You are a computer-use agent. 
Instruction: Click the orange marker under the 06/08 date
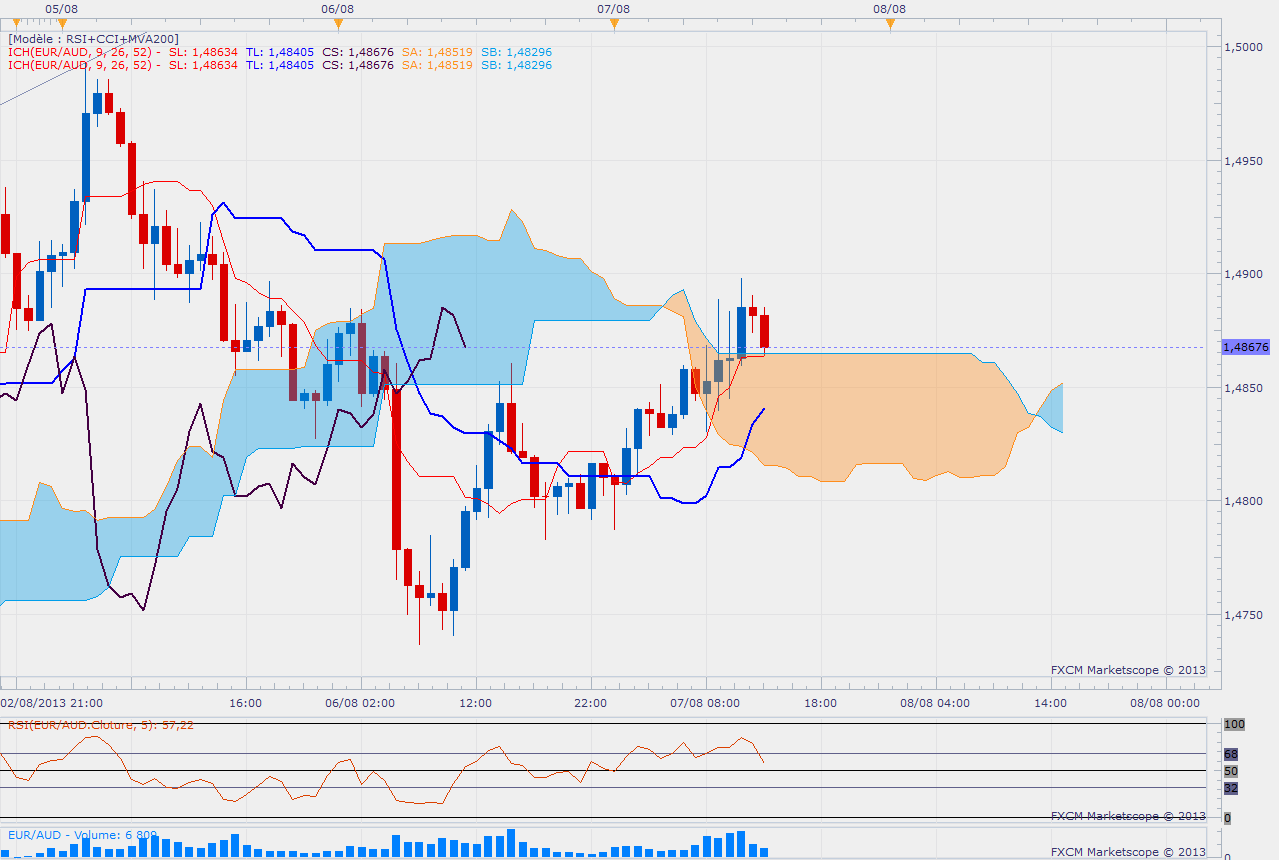click(338, 22)
